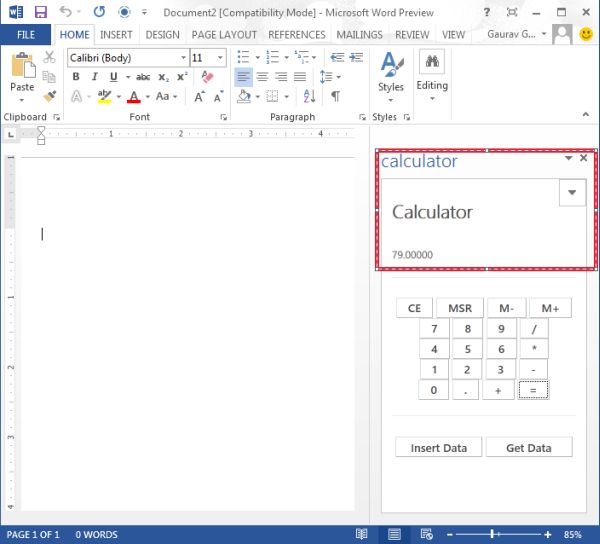Switch to the INSERT tab
The height and width of the screenshot is (544, 600).
point(116,35)
